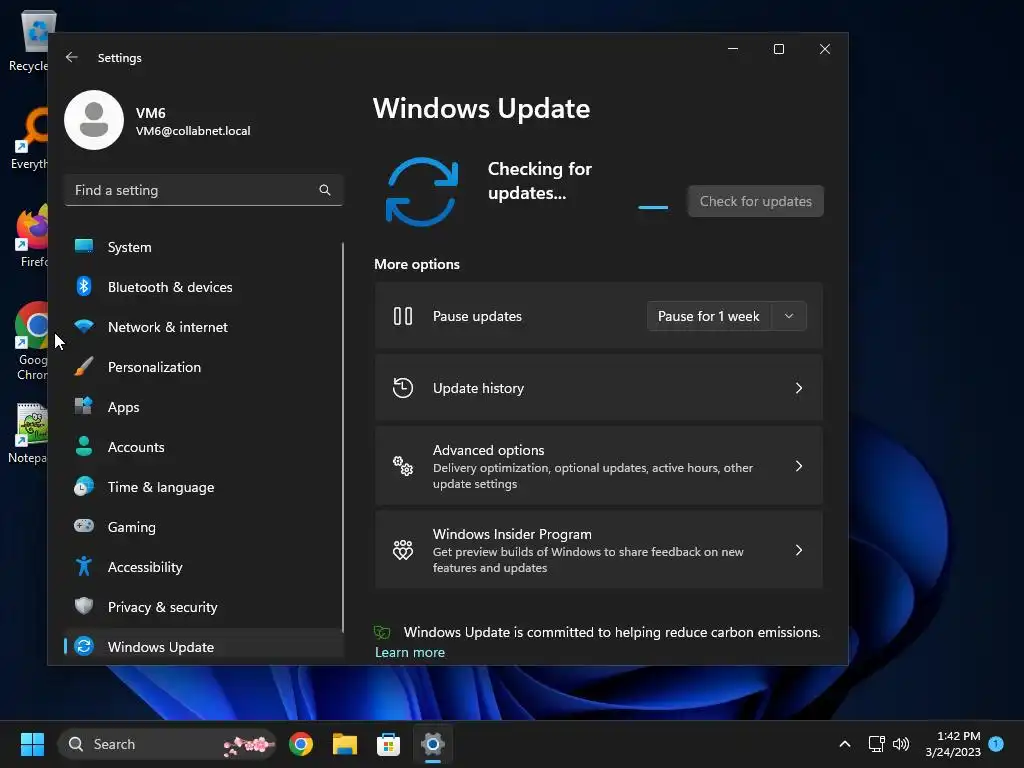Click the Notepad++ desktop shortcut
Image resolution: width=1024 pixels, height=768 pixels.
coord(28,433)
